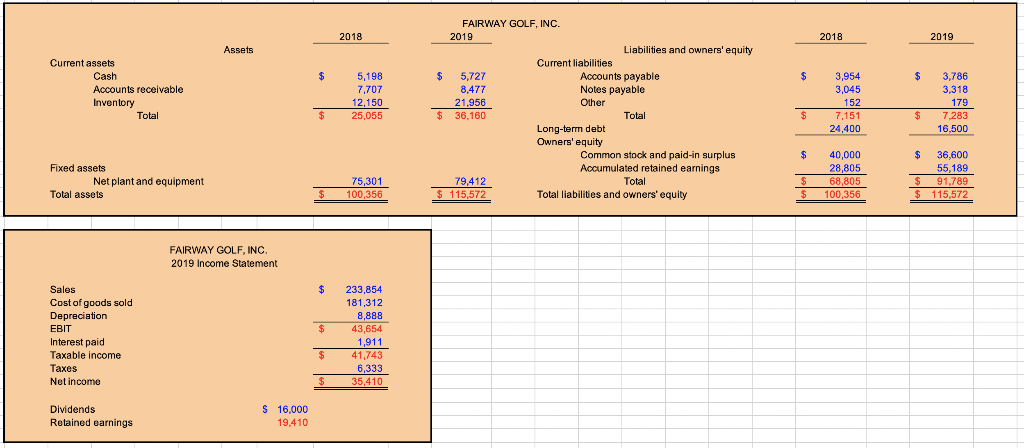Select owners' equity total 68,805
1024x448 pixels.
[x=845, y=181]
